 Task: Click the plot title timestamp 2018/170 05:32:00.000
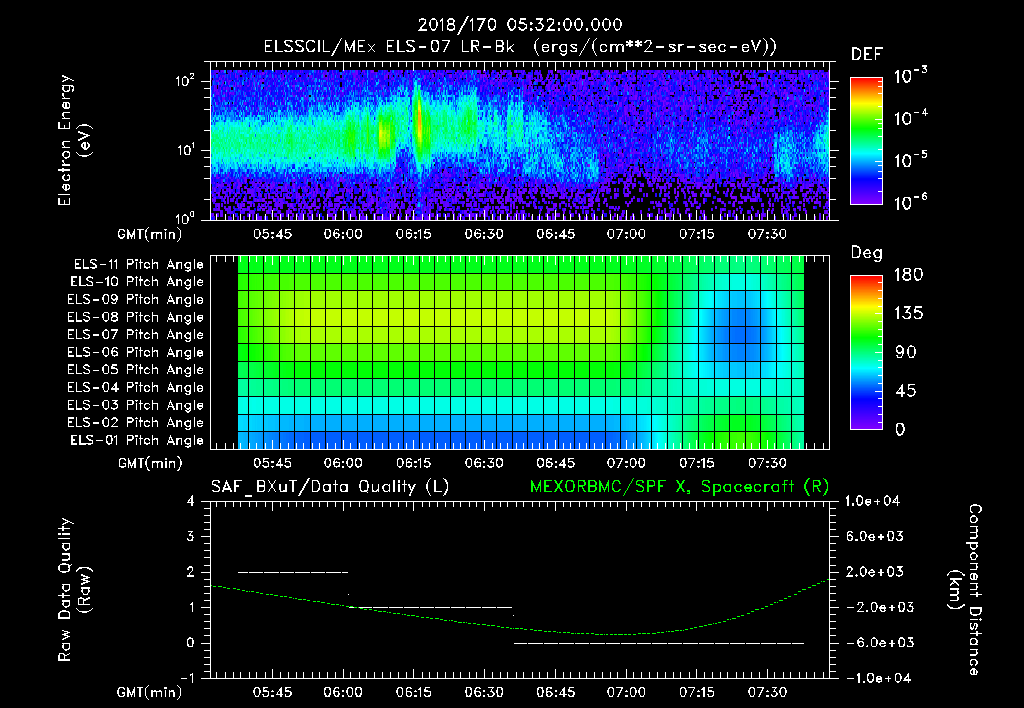point(520,25)
